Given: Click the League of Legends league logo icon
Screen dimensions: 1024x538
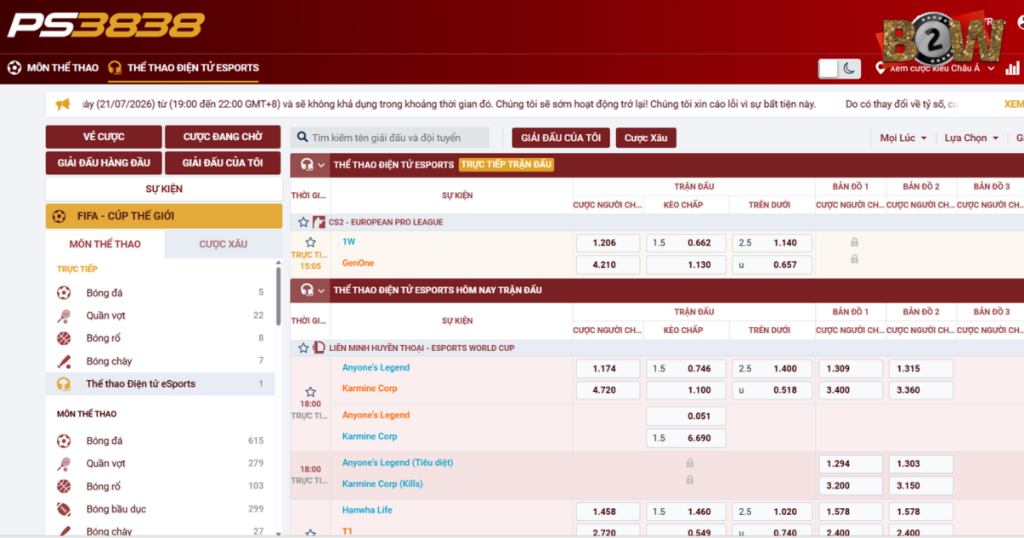Looking at the screenshot, I should point(319,348).
